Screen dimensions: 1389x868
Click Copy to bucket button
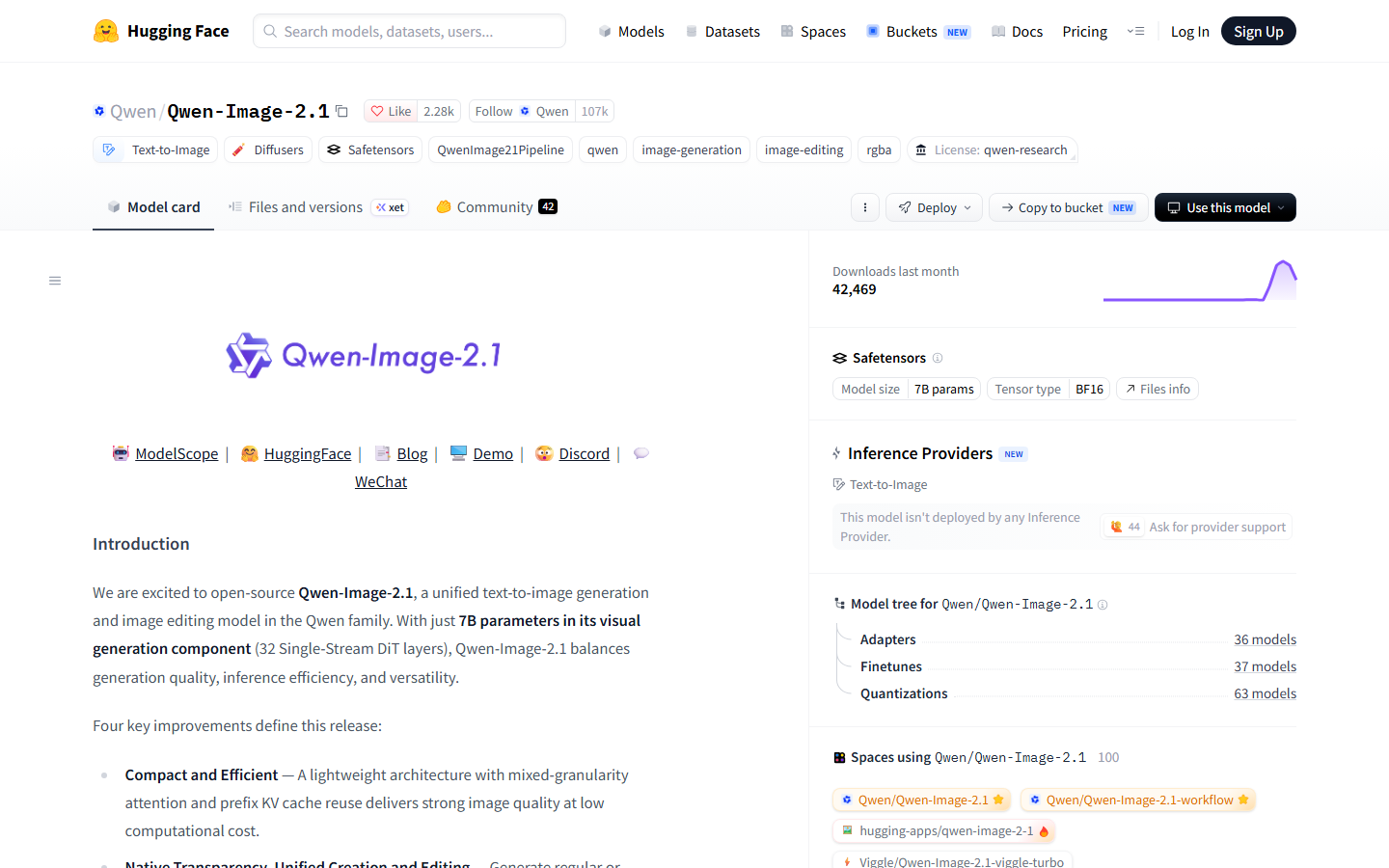(1068, 207)
